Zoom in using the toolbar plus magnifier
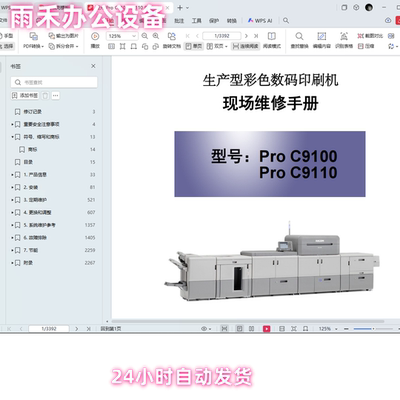The image size is (400, 400). click(156, 36)
